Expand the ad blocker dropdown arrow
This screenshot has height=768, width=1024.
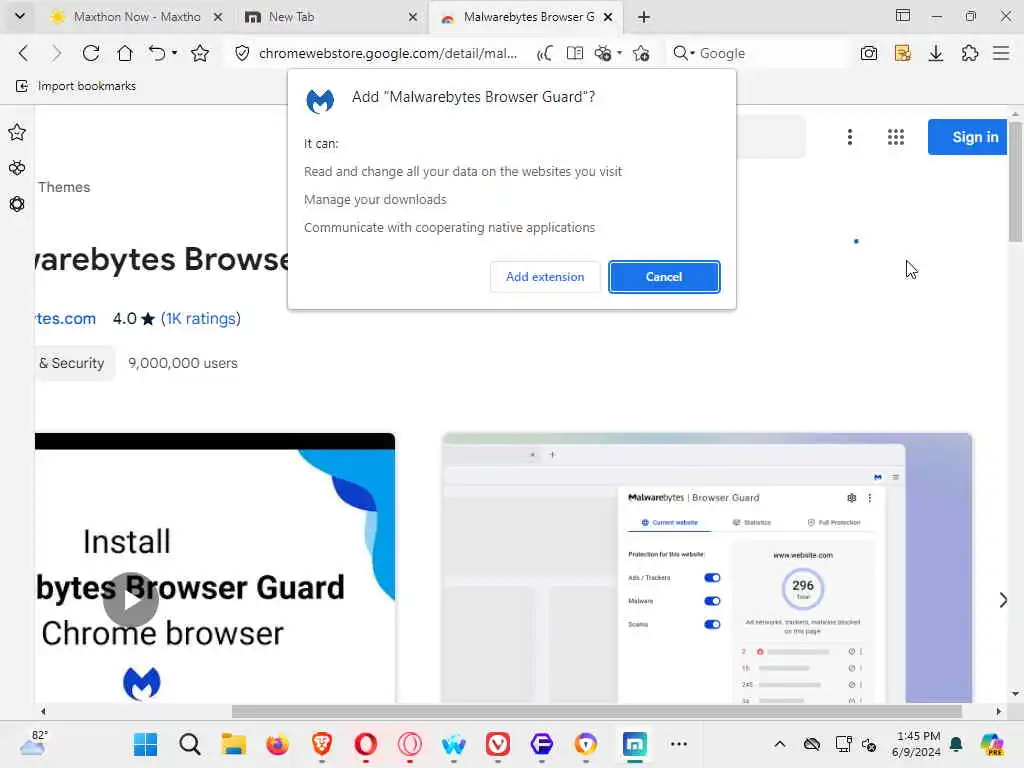click(619, 53)
